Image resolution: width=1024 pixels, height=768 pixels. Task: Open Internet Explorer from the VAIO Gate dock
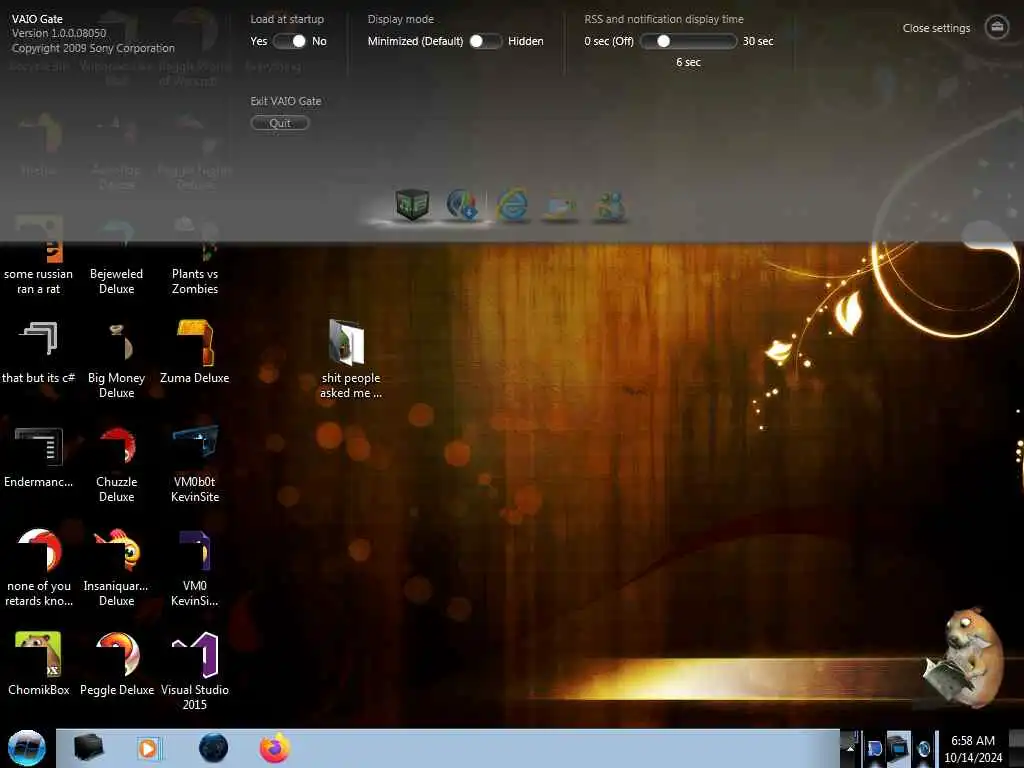tap(513, 206)
